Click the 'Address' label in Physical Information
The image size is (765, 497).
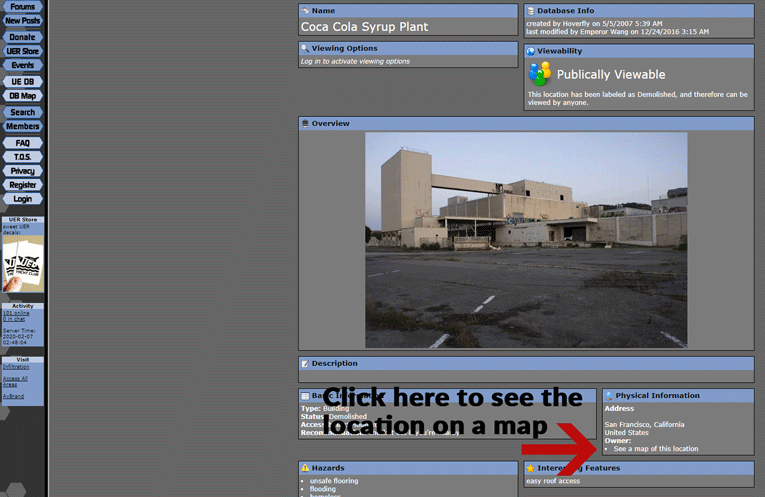619,408
